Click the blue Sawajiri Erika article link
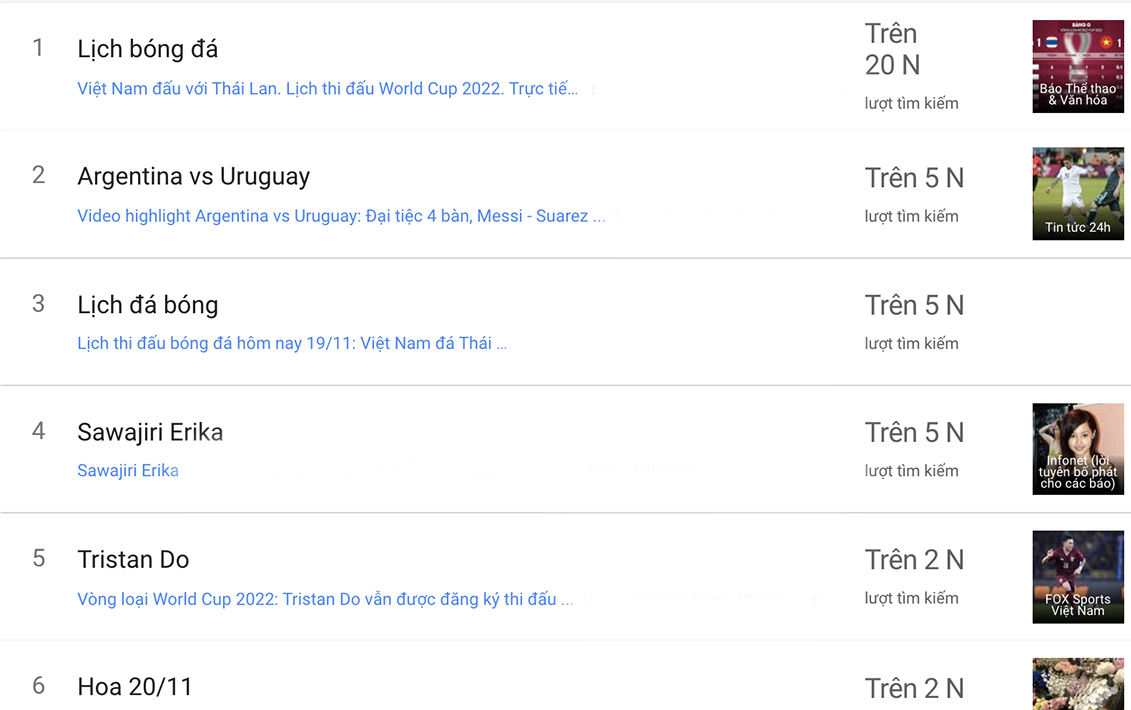Image resolution: width=1131 pixels, height=710 pixels. tap(128, 471)
